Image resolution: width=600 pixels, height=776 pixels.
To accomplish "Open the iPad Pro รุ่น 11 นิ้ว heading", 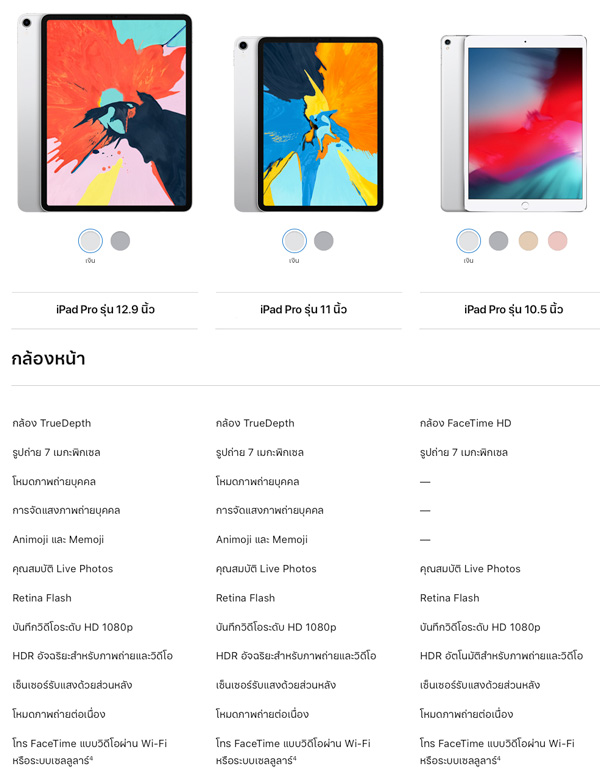I will 303,310.
